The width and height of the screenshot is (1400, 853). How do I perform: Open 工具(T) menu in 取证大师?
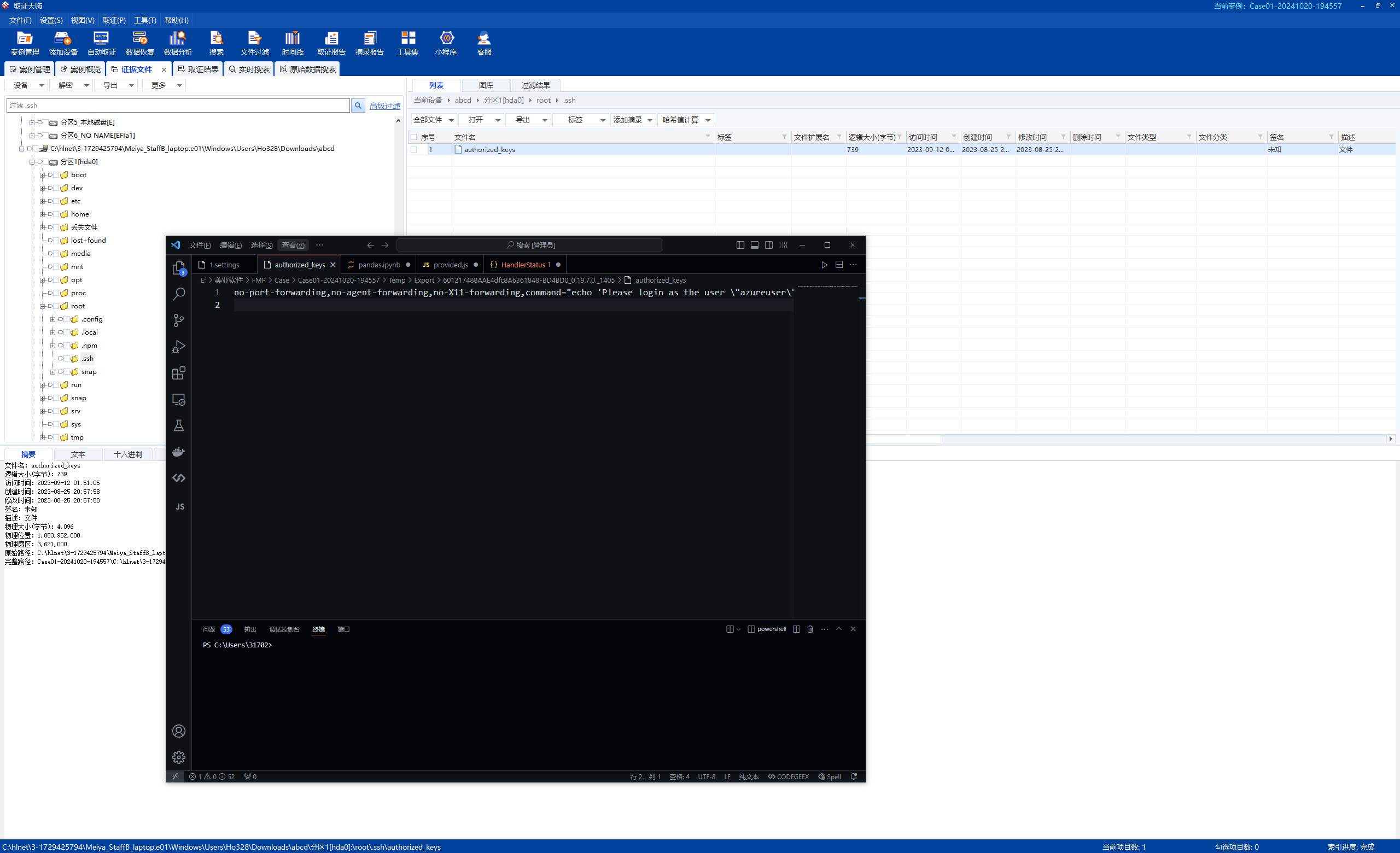[x=145, y=20]
